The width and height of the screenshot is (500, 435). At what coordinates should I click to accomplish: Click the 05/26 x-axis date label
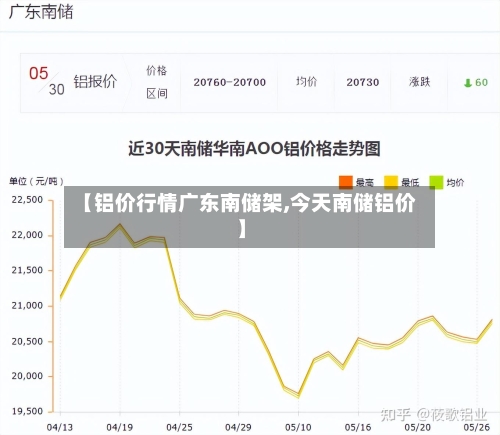[x=477, y=427]
